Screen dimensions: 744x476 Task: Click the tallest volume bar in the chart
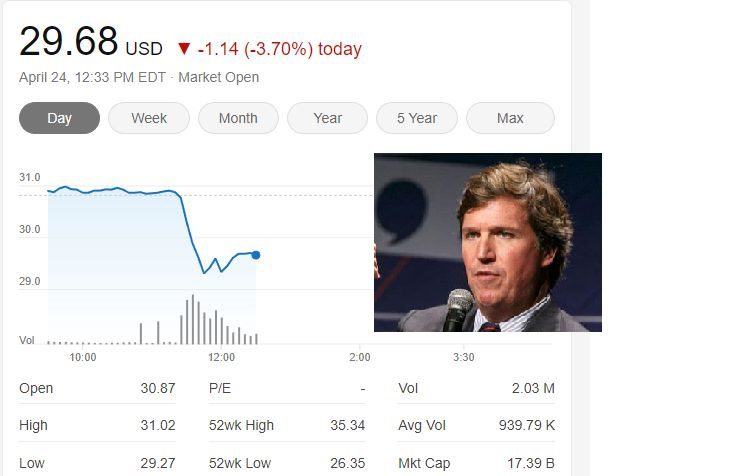193,320
